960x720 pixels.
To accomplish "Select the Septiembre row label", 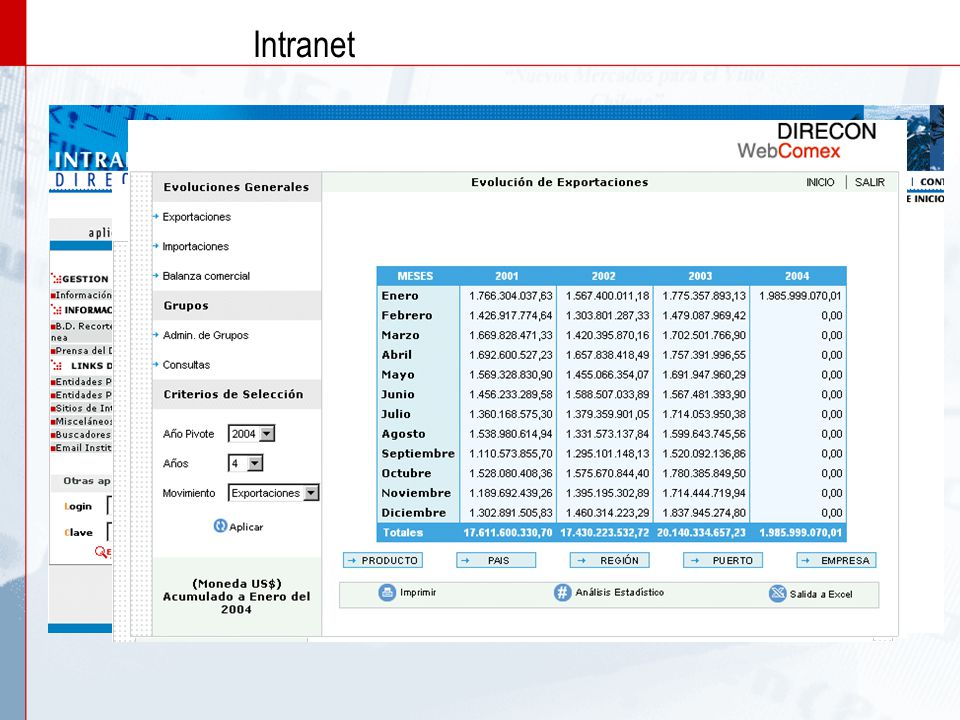I will 418,454.
